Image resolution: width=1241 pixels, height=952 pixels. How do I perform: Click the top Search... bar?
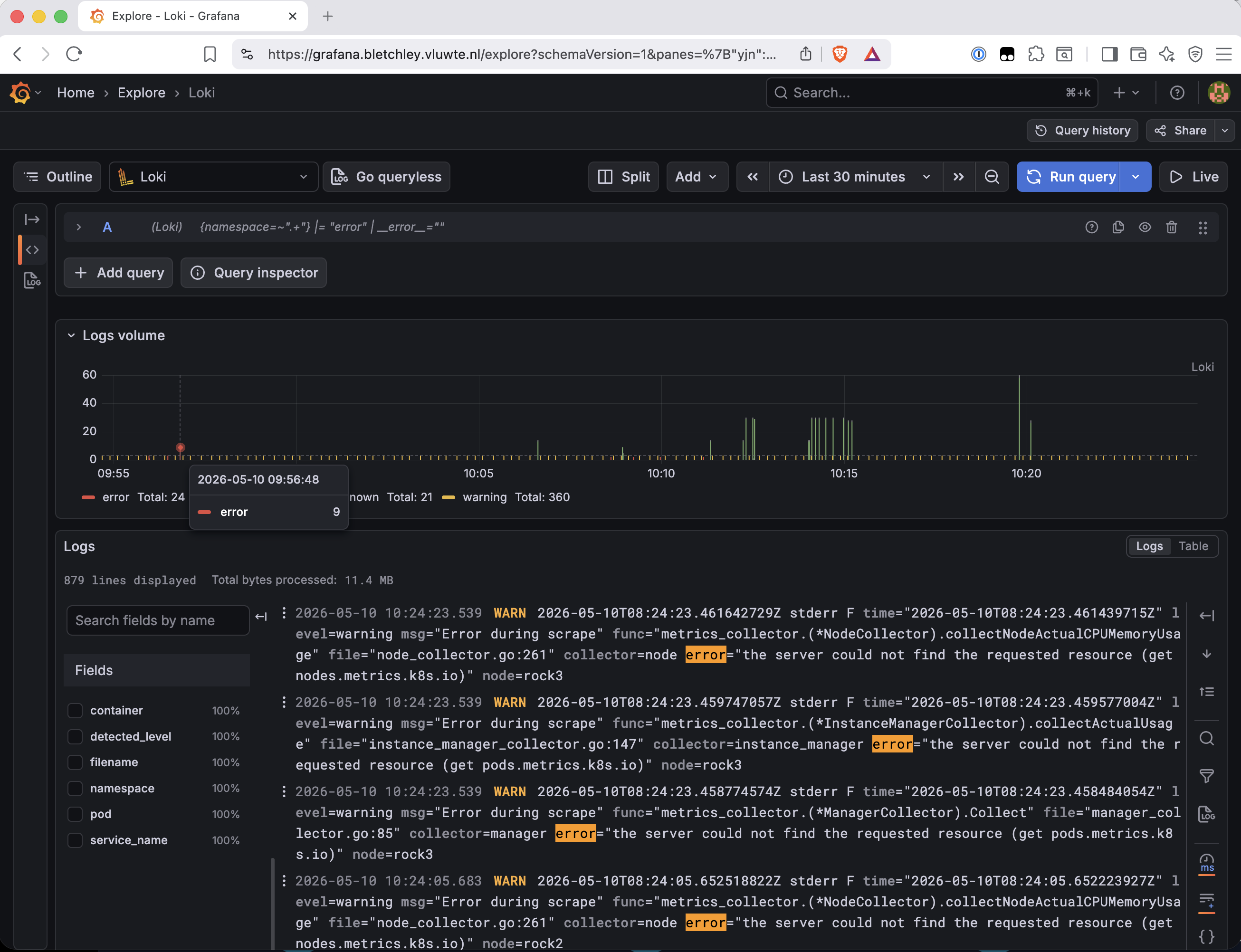[x=932, y=92]
